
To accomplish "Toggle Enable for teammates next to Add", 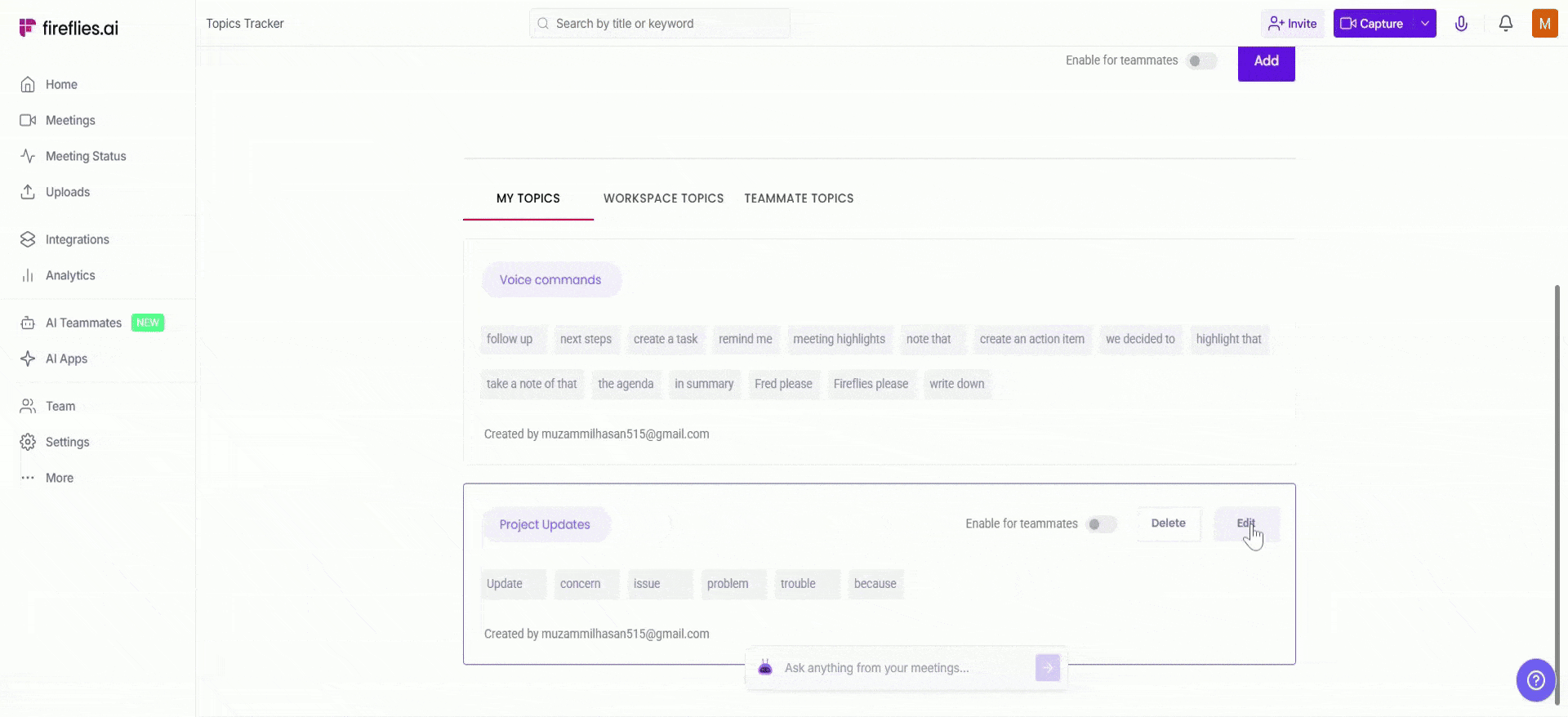I will (1200, 61).
